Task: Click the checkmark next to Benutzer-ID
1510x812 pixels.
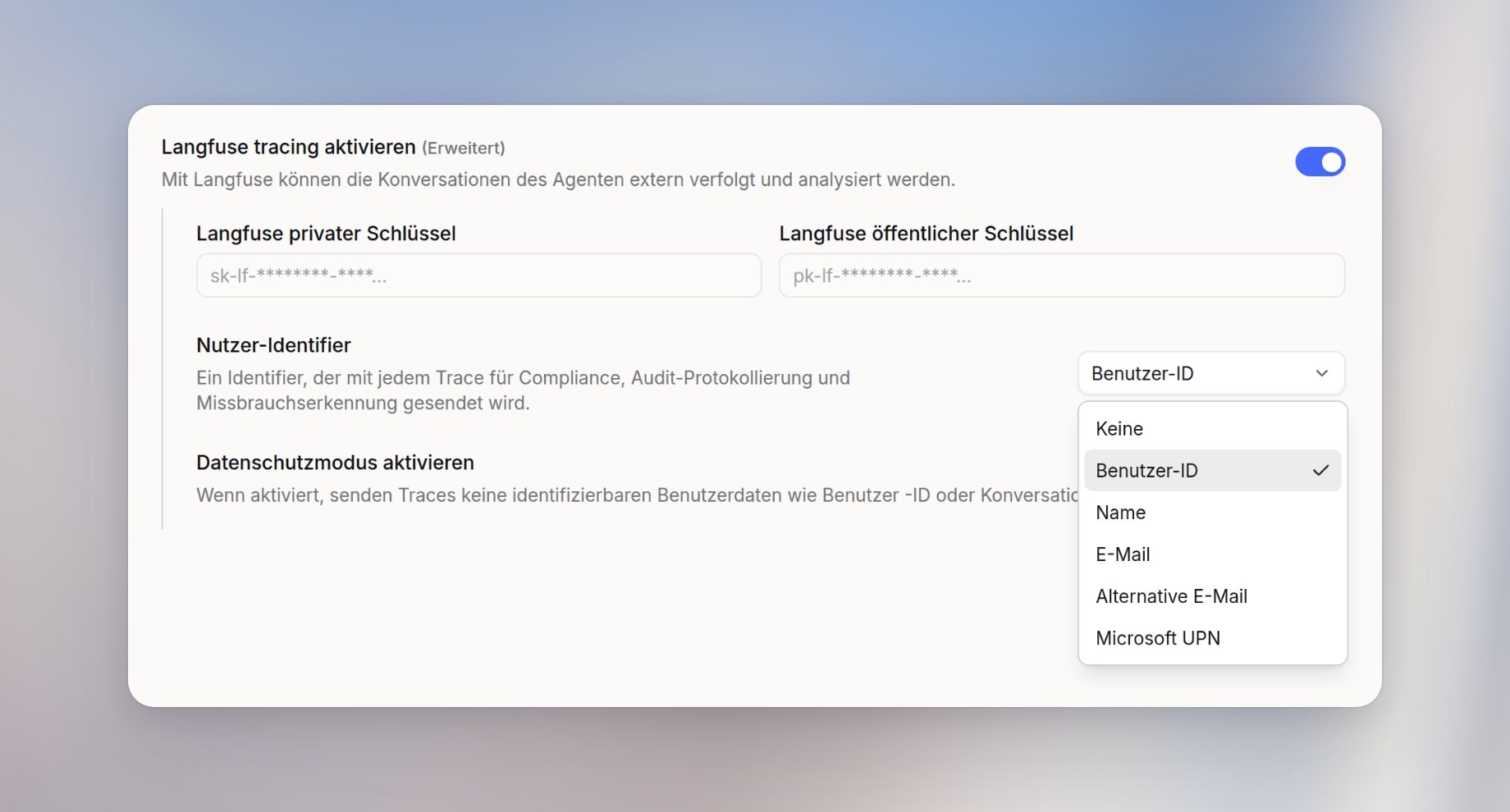Action: point(1320,471)
